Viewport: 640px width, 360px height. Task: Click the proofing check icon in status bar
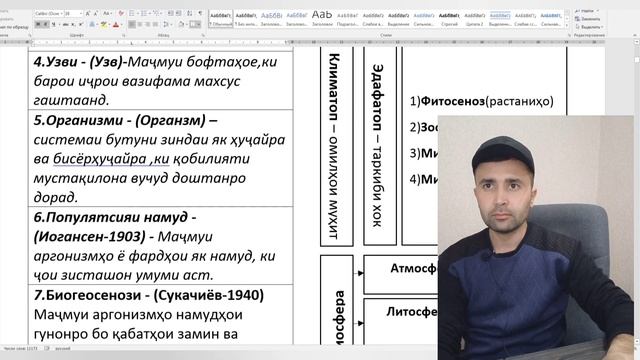coord(47,348)
